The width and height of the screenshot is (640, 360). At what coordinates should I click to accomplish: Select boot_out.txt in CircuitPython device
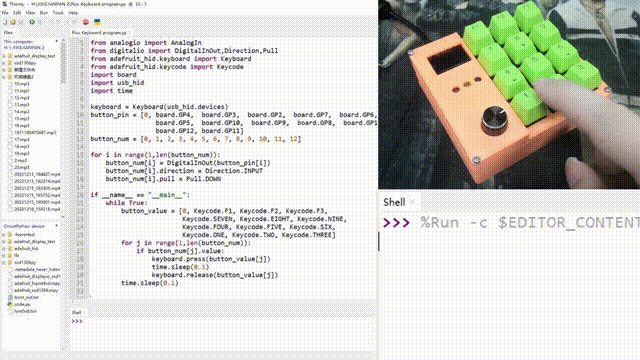26,297
